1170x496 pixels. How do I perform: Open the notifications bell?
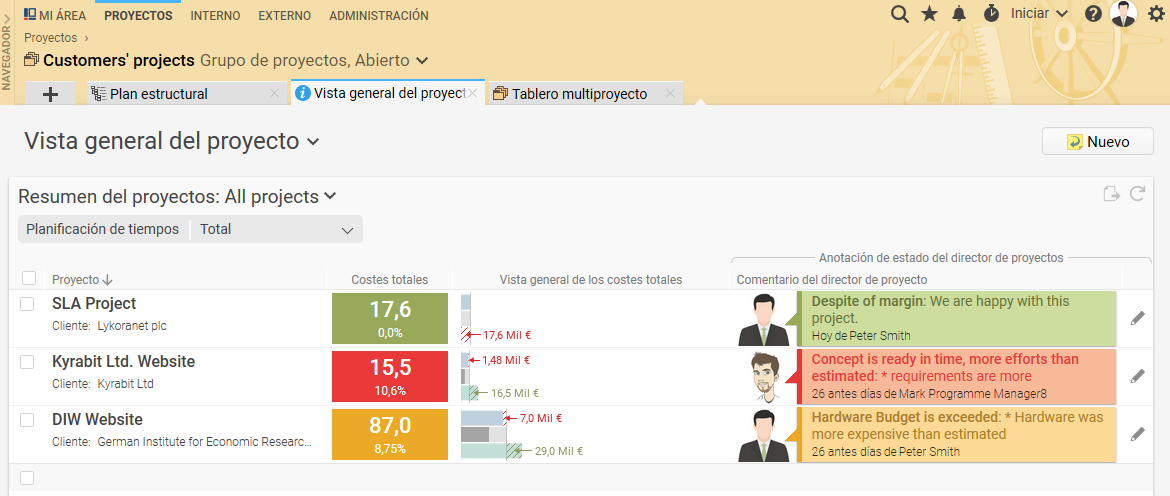[959, 14]
